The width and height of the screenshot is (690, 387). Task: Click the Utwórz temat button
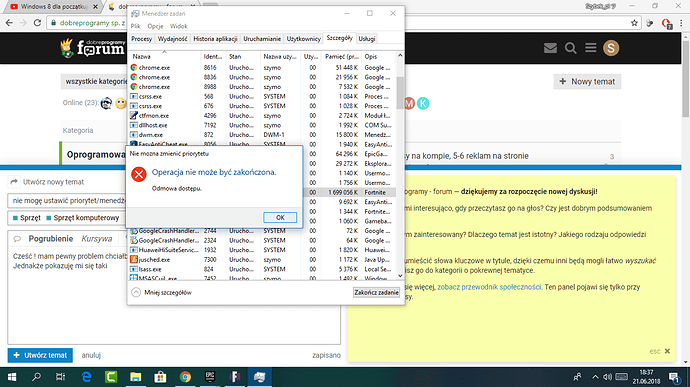(x=40, y=355)
